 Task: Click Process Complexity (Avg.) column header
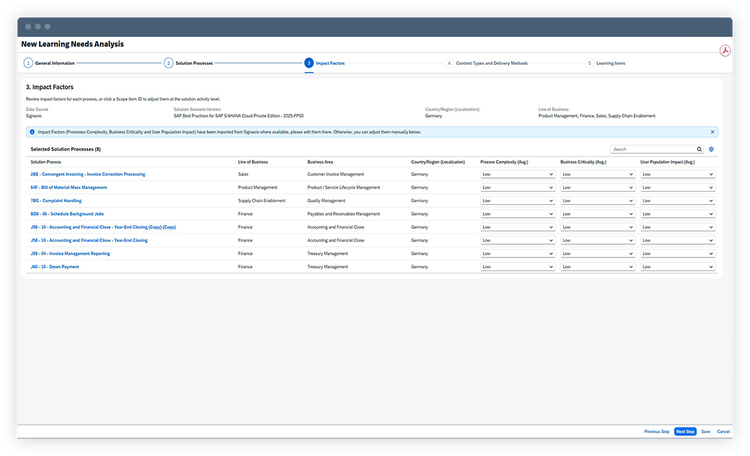(x=504, y=162)
